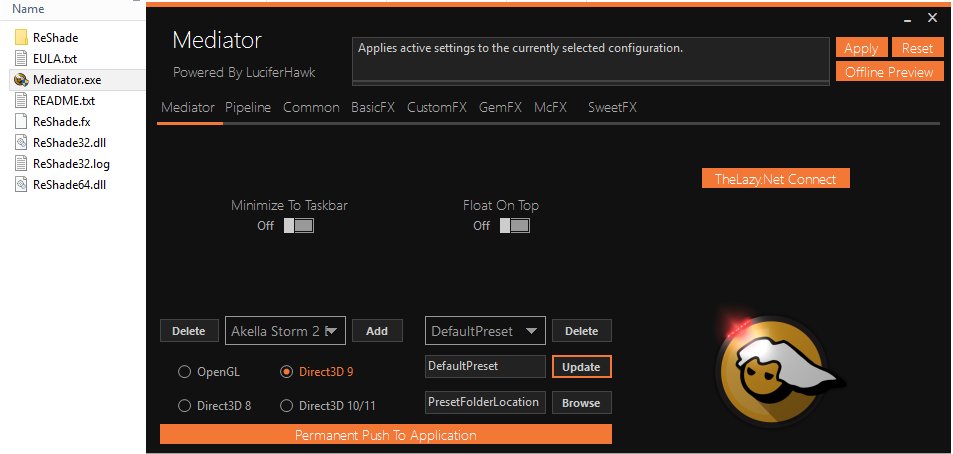Screen dimensions: 953x454
Task: Switch to the Common tab
Action: point(311,108)
